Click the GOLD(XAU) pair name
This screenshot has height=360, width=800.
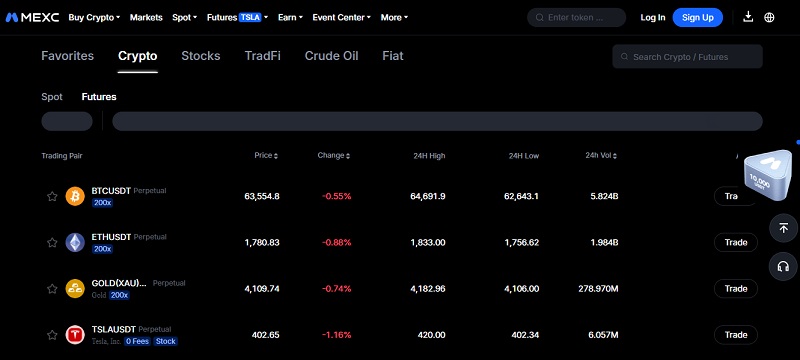(119, 283)
